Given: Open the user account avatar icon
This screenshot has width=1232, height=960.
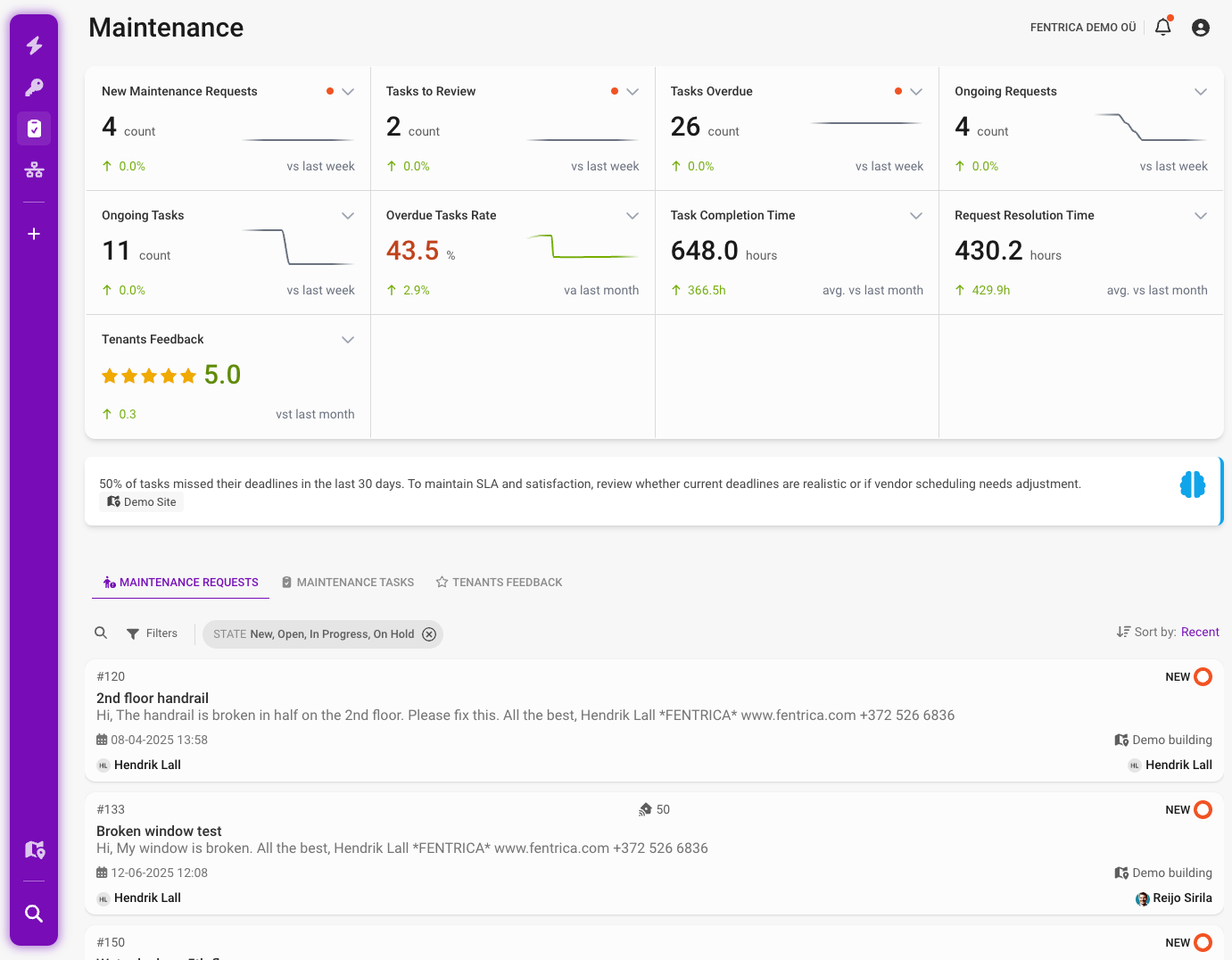Looking at the screenshot, I should pyautogui.click(x=1201, y=28).
